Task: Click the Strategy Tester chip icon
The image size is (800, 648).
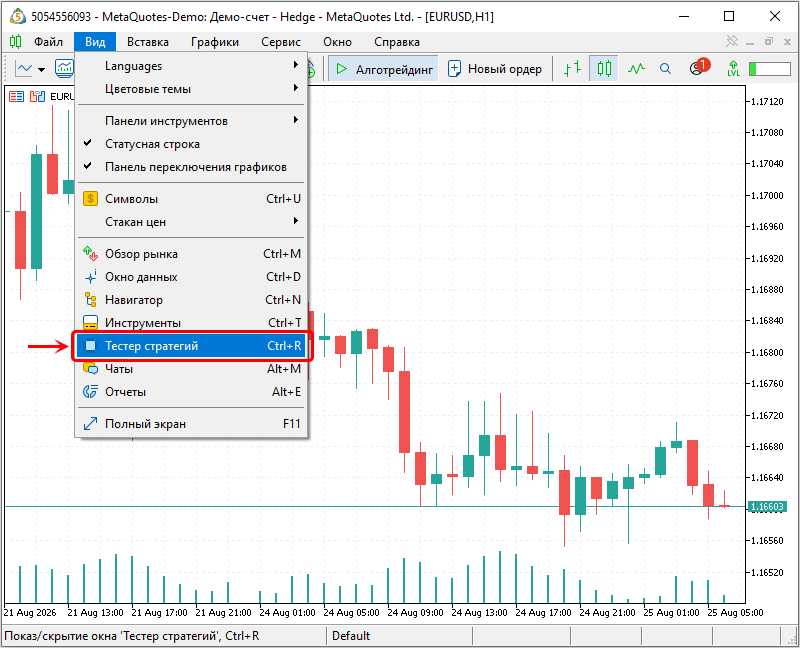Action: pyautogui.click(x=90, y=345)
